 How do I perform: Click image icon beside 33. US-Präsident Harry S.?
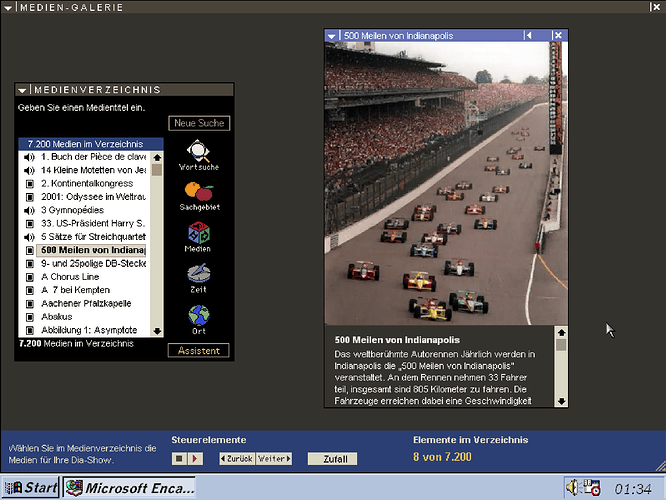pyautogui.click(x=30, y=224)
